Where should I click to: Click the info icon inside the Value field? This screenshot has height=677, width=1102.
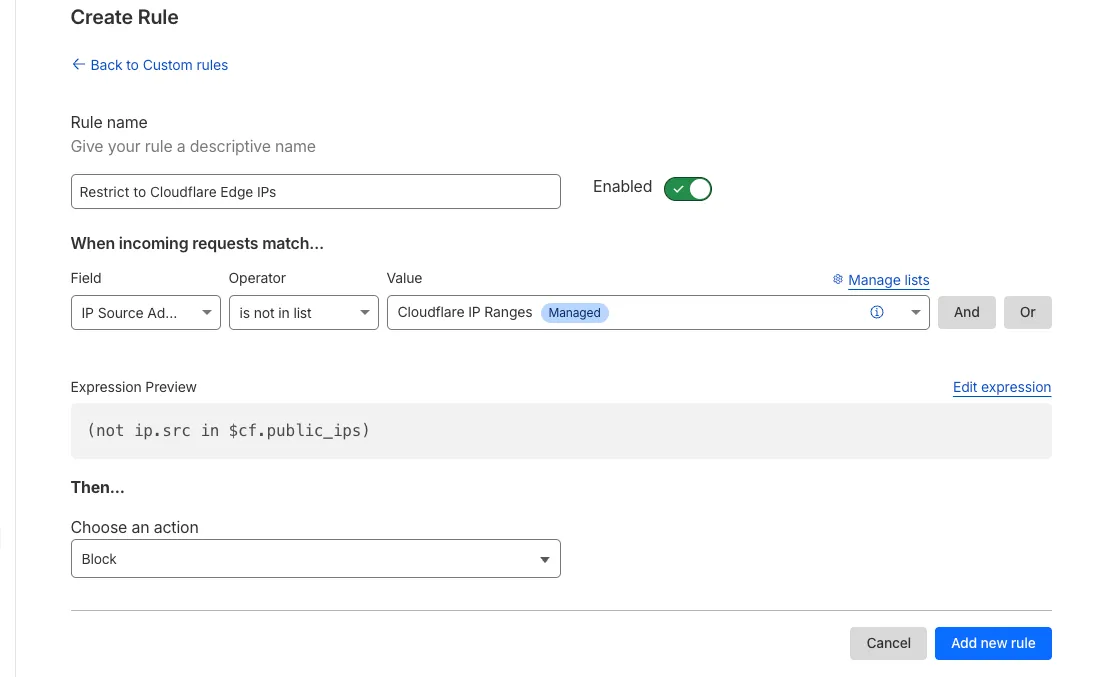(877, 312)
